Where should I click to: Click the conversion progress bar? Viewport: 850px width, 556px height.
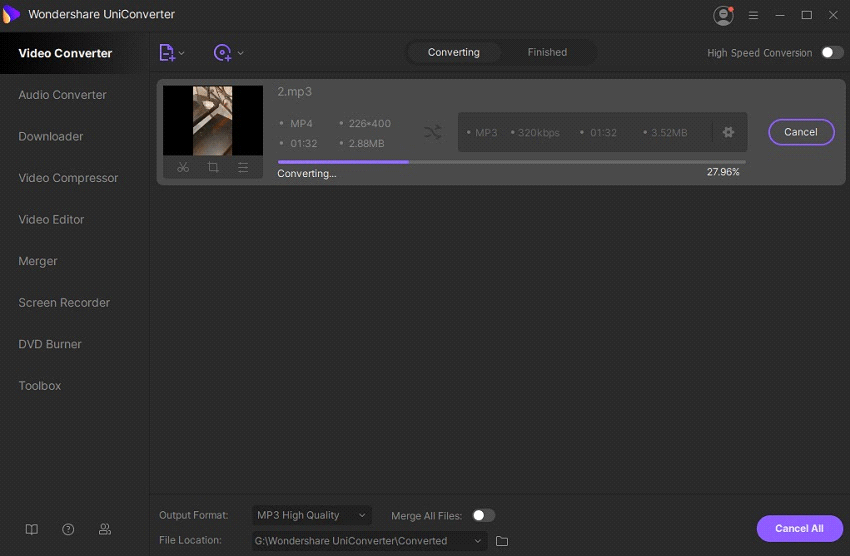(x=511, y=161)
